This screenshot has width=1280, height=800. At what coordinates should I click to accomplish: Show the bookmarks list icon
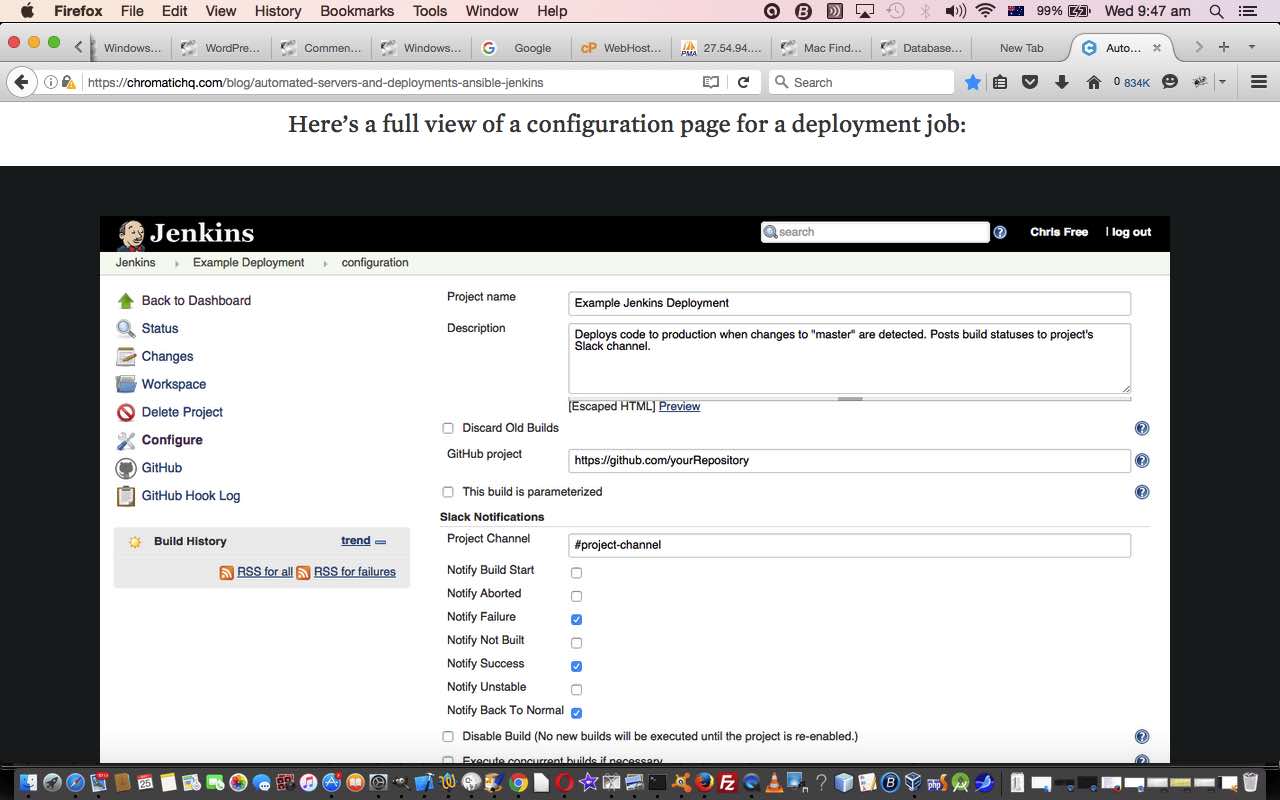click(x=1000, y=82)
